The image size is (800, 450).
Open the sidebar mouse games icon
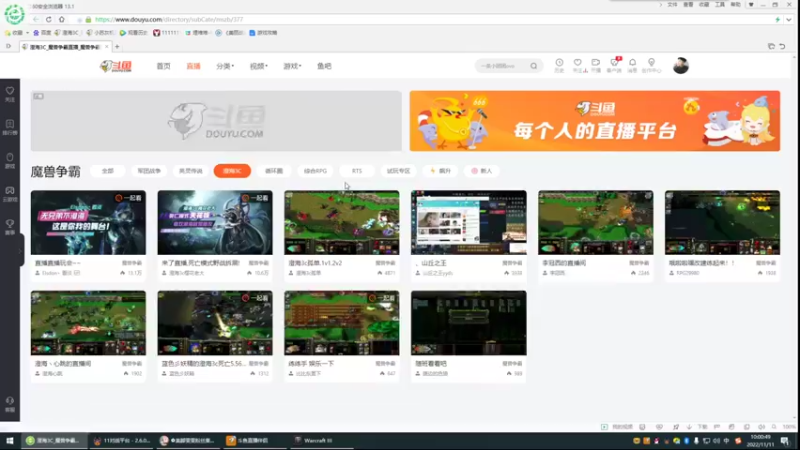(10, 160)
